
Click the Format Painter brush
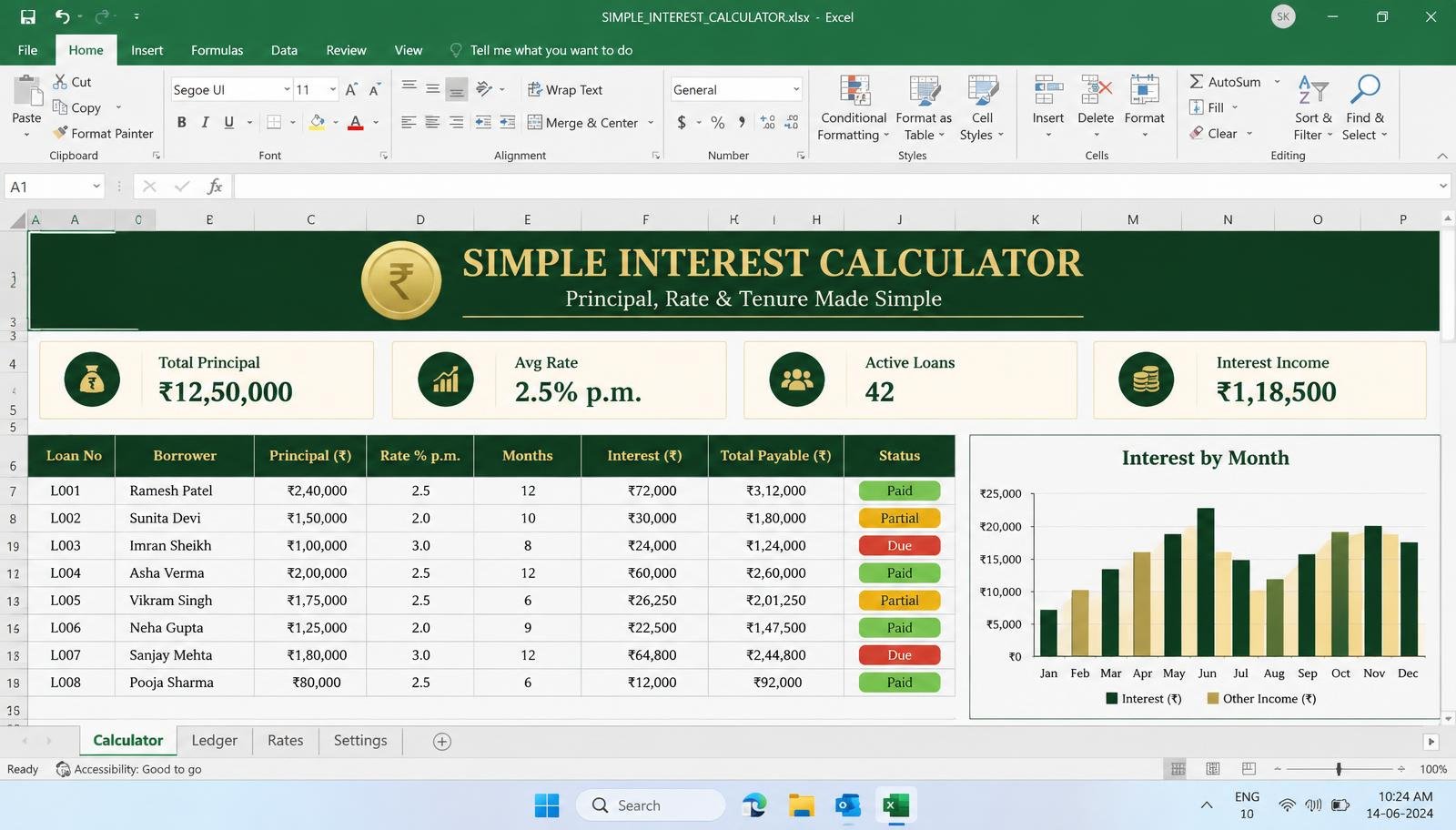(60, 133)
